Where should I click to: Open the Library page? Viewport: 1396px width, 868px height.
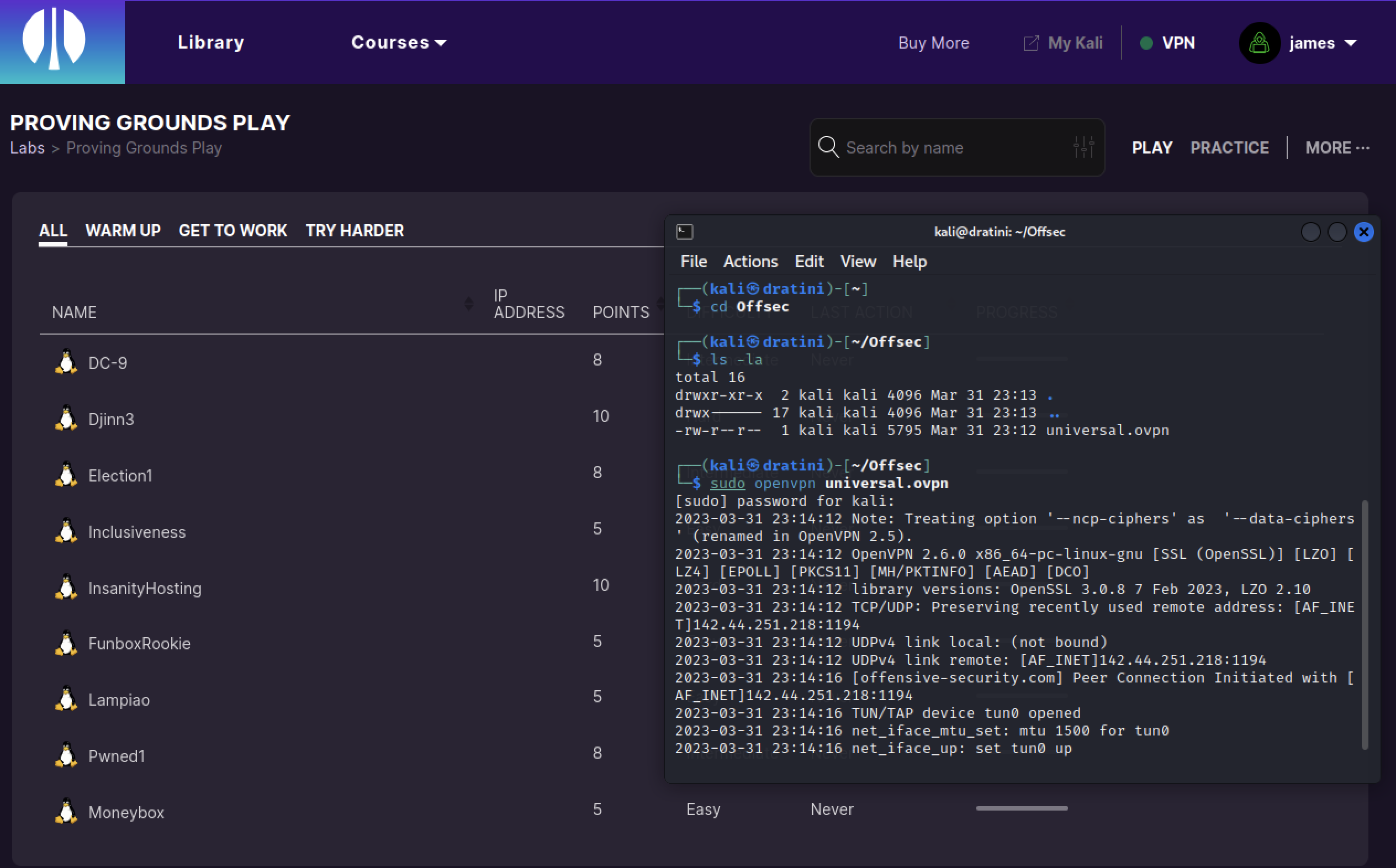click(x=210, y=43)
